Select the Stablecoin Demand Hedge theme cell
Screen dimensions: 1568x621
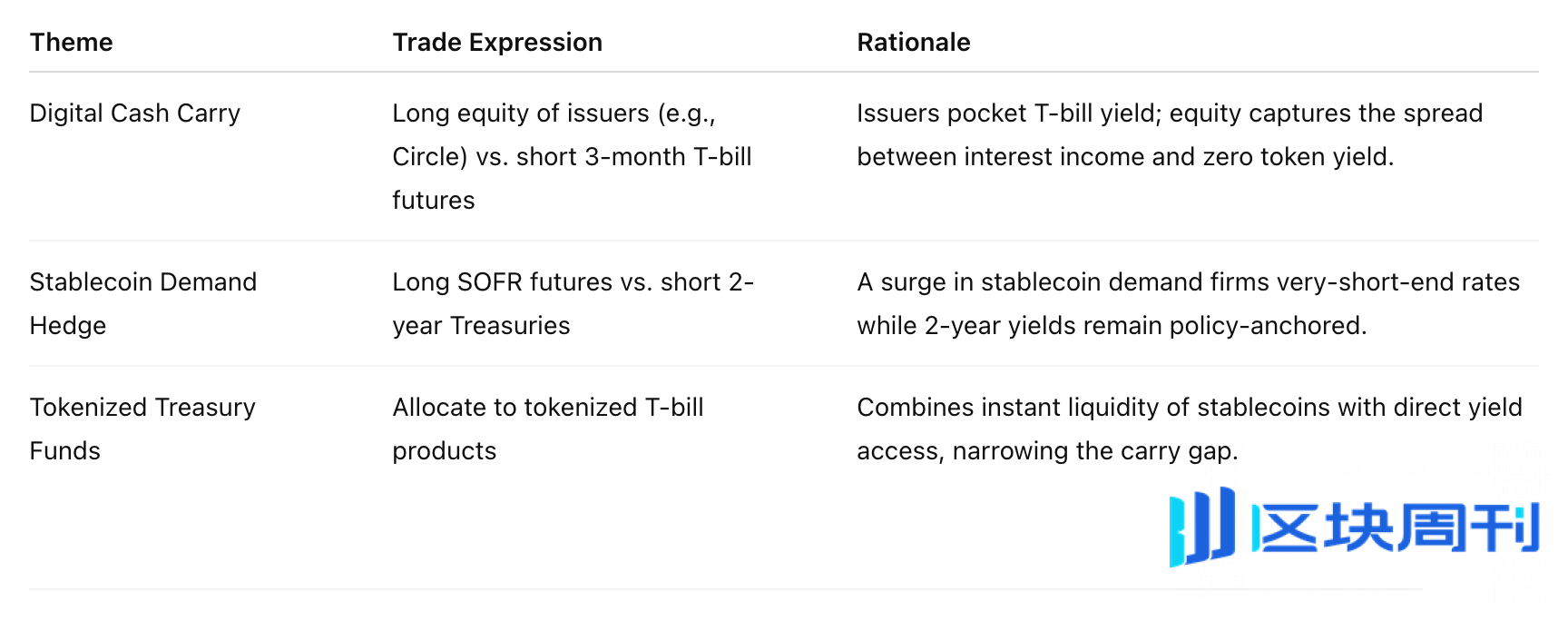[142, 303]
